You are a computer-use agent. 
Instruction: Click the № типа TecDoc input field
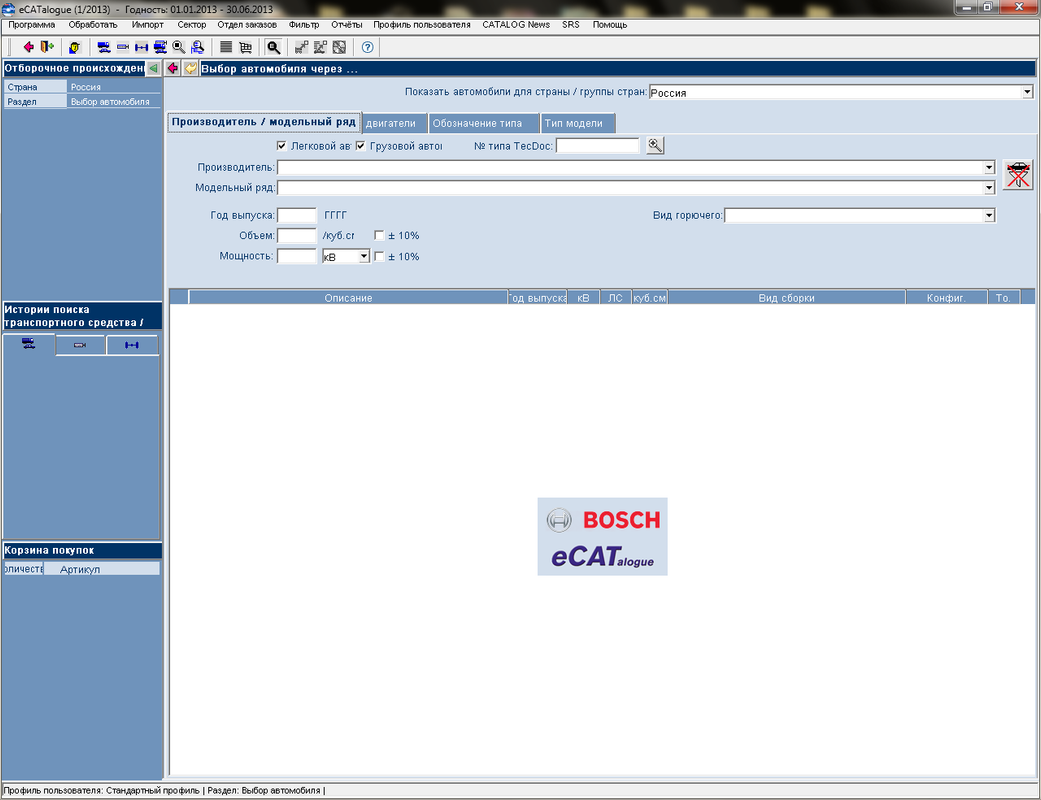click(x=598, y=145)
